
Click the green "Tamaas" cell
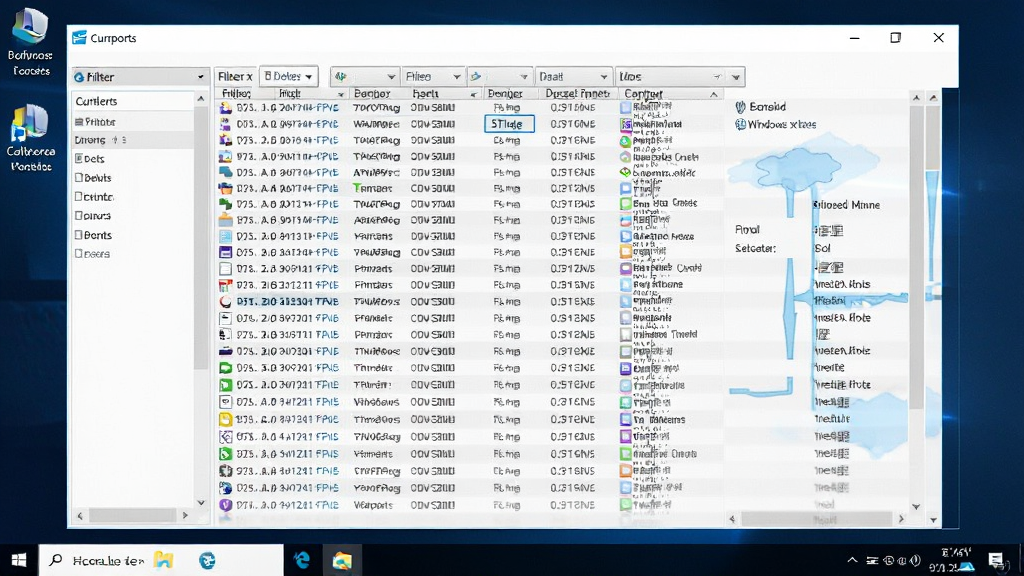[x=373, y=188]
